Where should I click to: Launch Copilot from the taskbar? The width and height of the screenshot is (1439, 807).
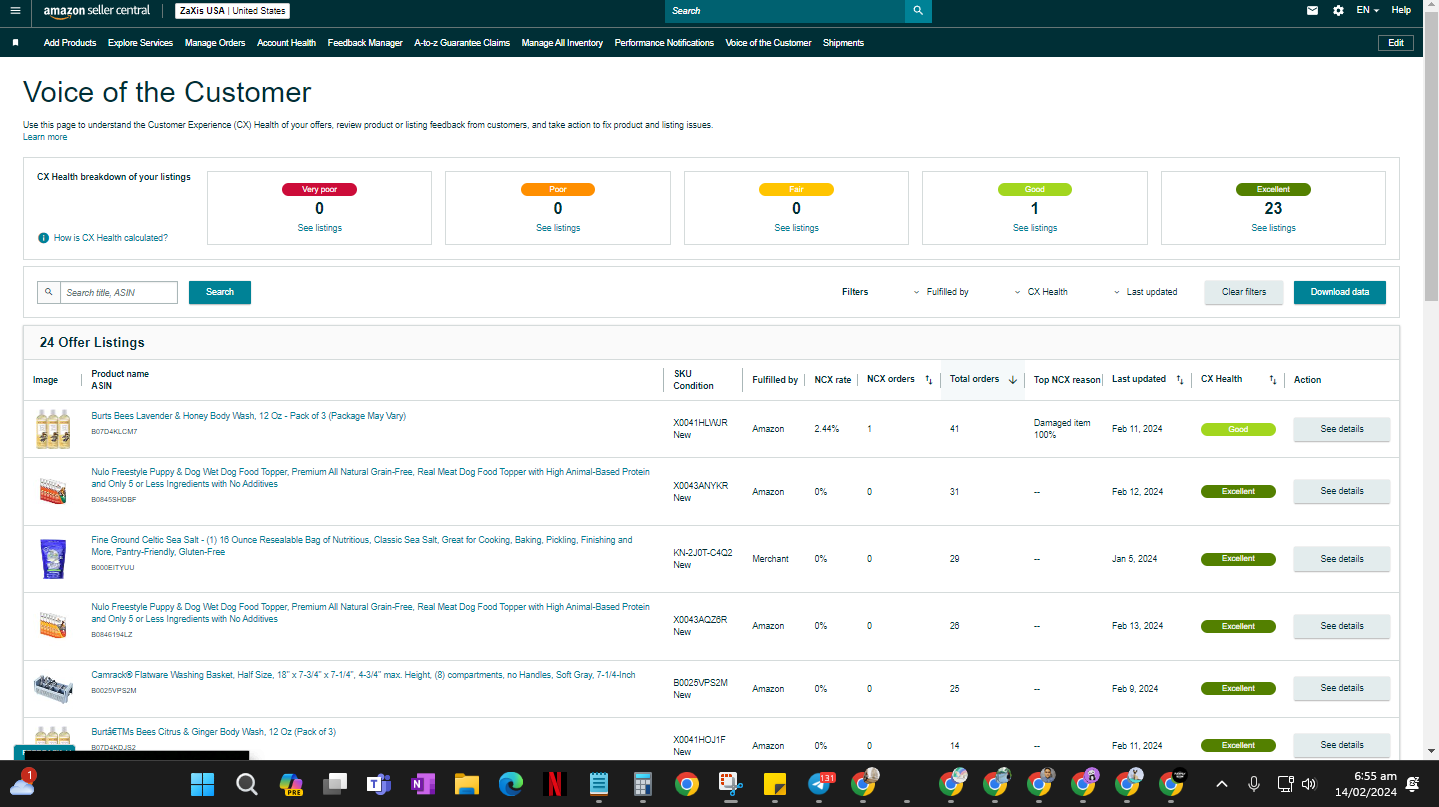click(290, 784)
